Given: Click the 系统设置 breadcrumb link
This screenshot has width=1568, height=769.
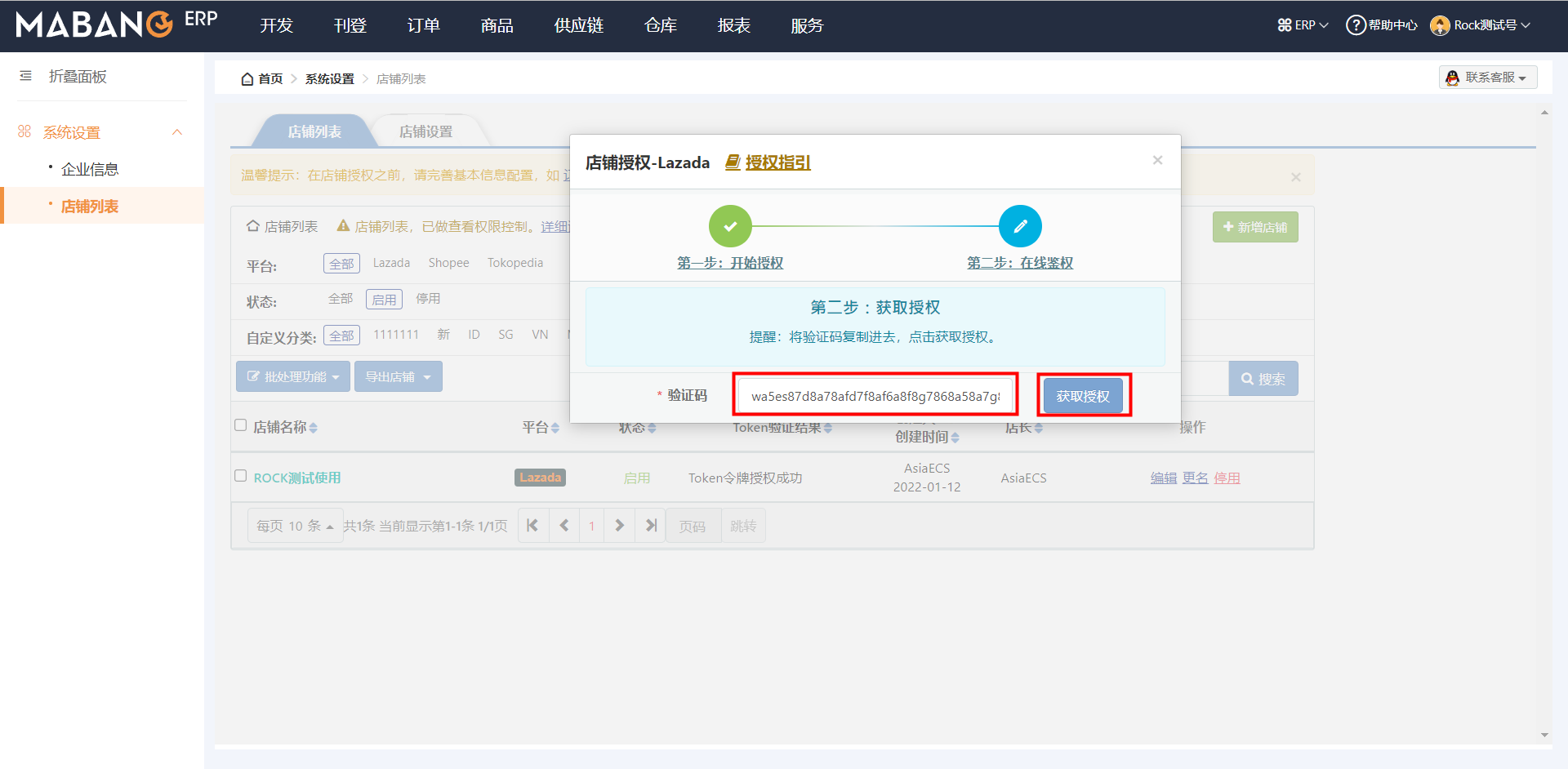Looking at the screenshot, I should coord(330,79).
